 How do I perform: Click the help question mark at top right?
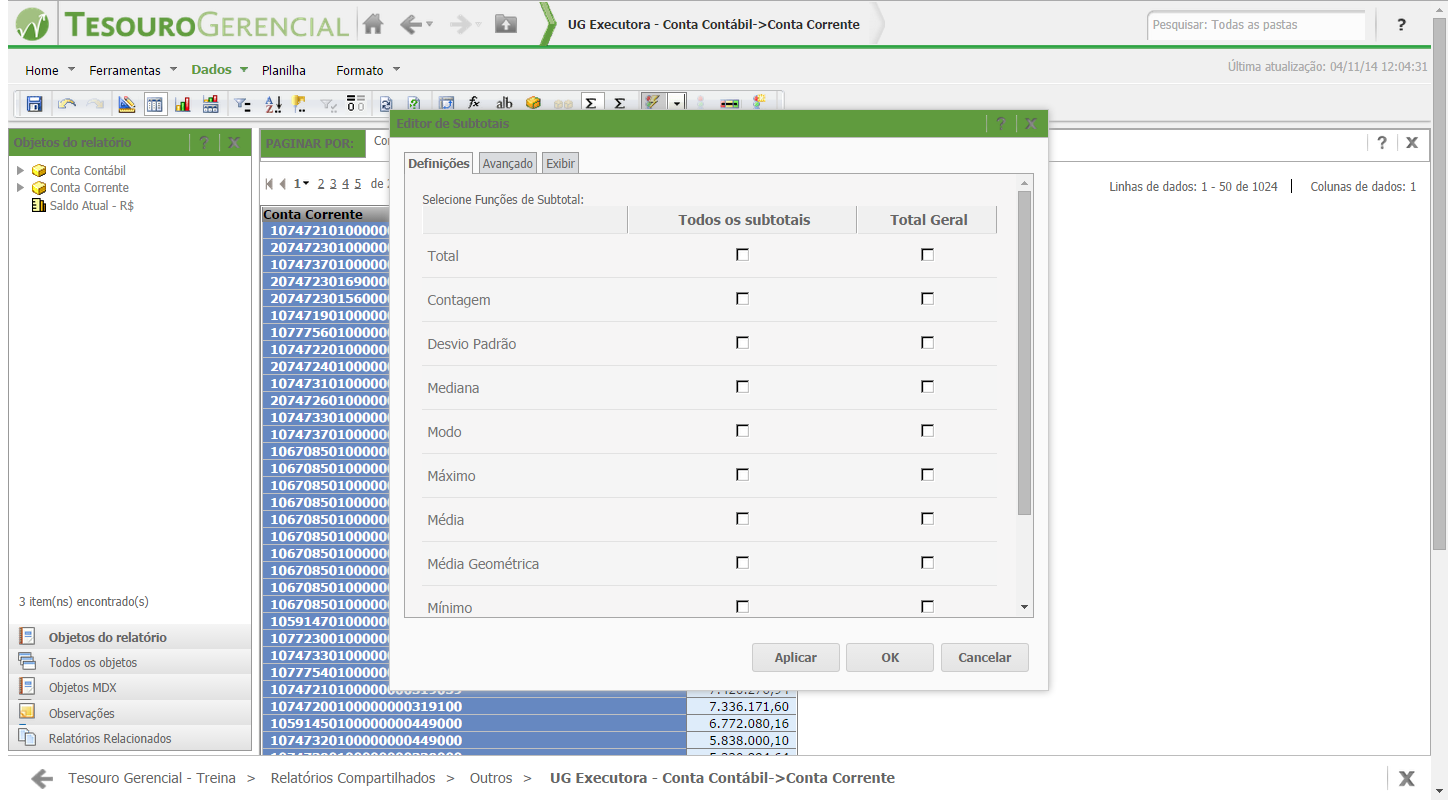coord(1402,25)
